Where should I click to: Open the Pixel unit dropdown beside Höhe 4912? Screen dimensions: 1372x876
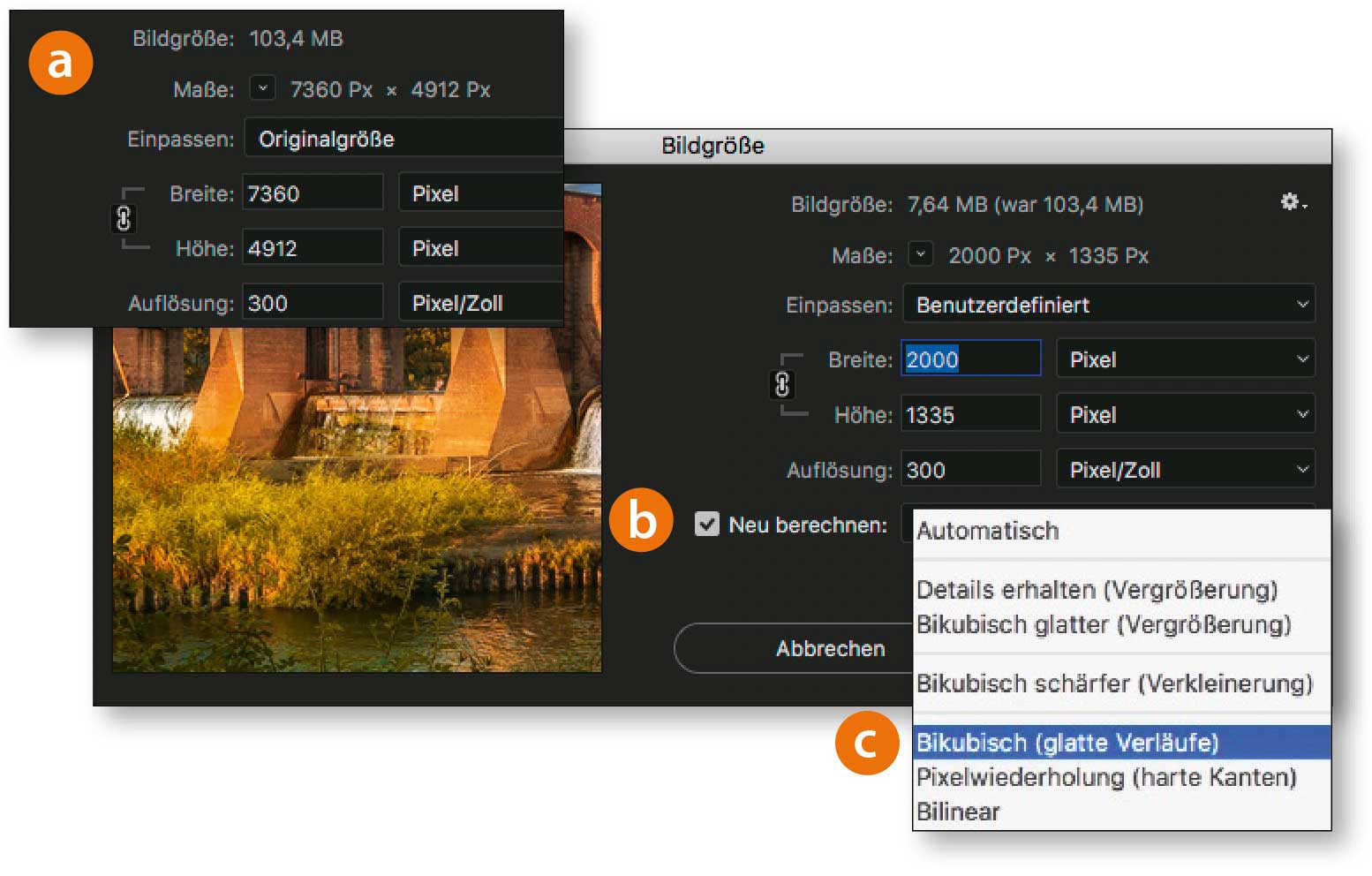481,248
